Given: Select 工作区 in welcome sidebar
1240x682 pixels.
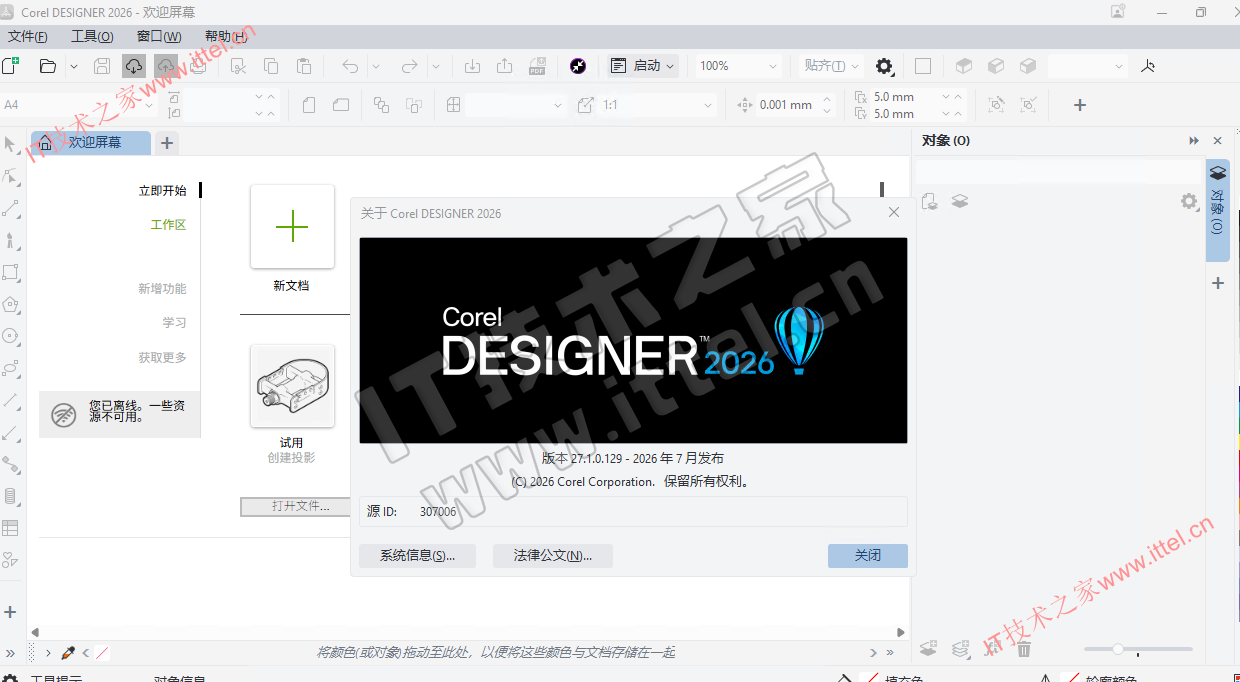Looking at the screenshot, I should pyautogui.click(x=168, y=225).
